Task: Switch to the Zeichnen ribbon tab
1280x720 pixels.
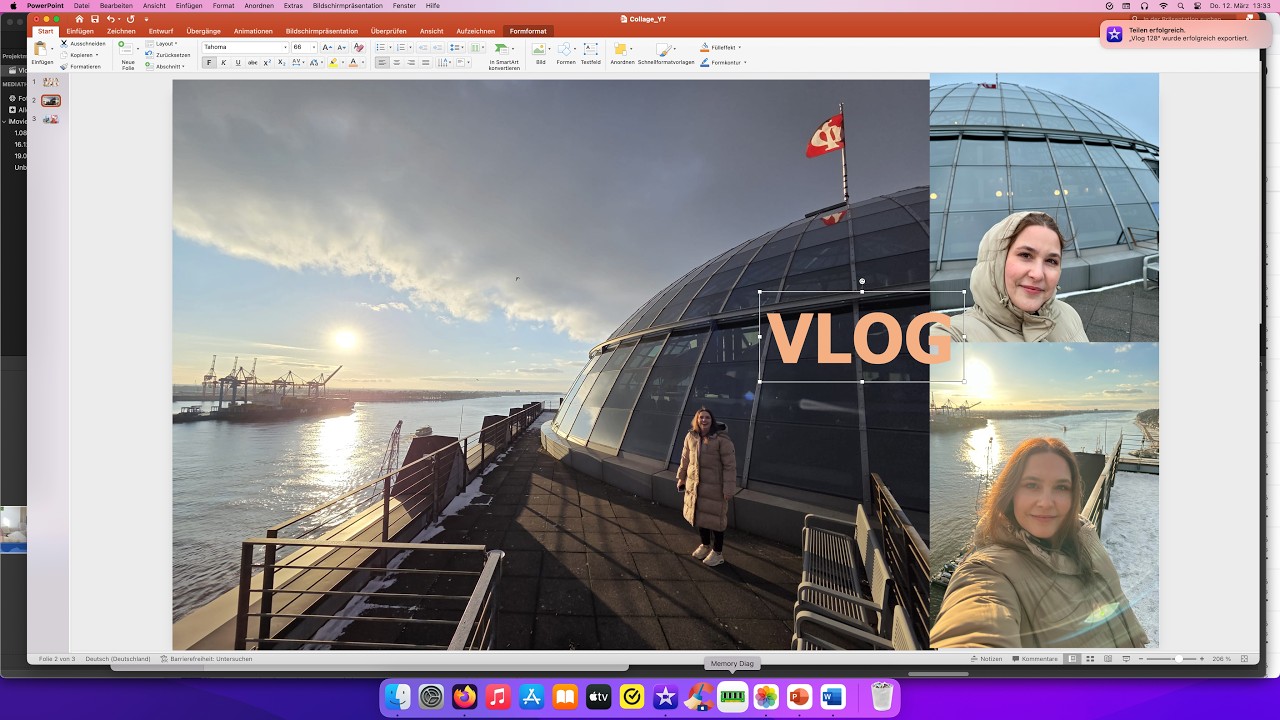Action: pos(121,31)
